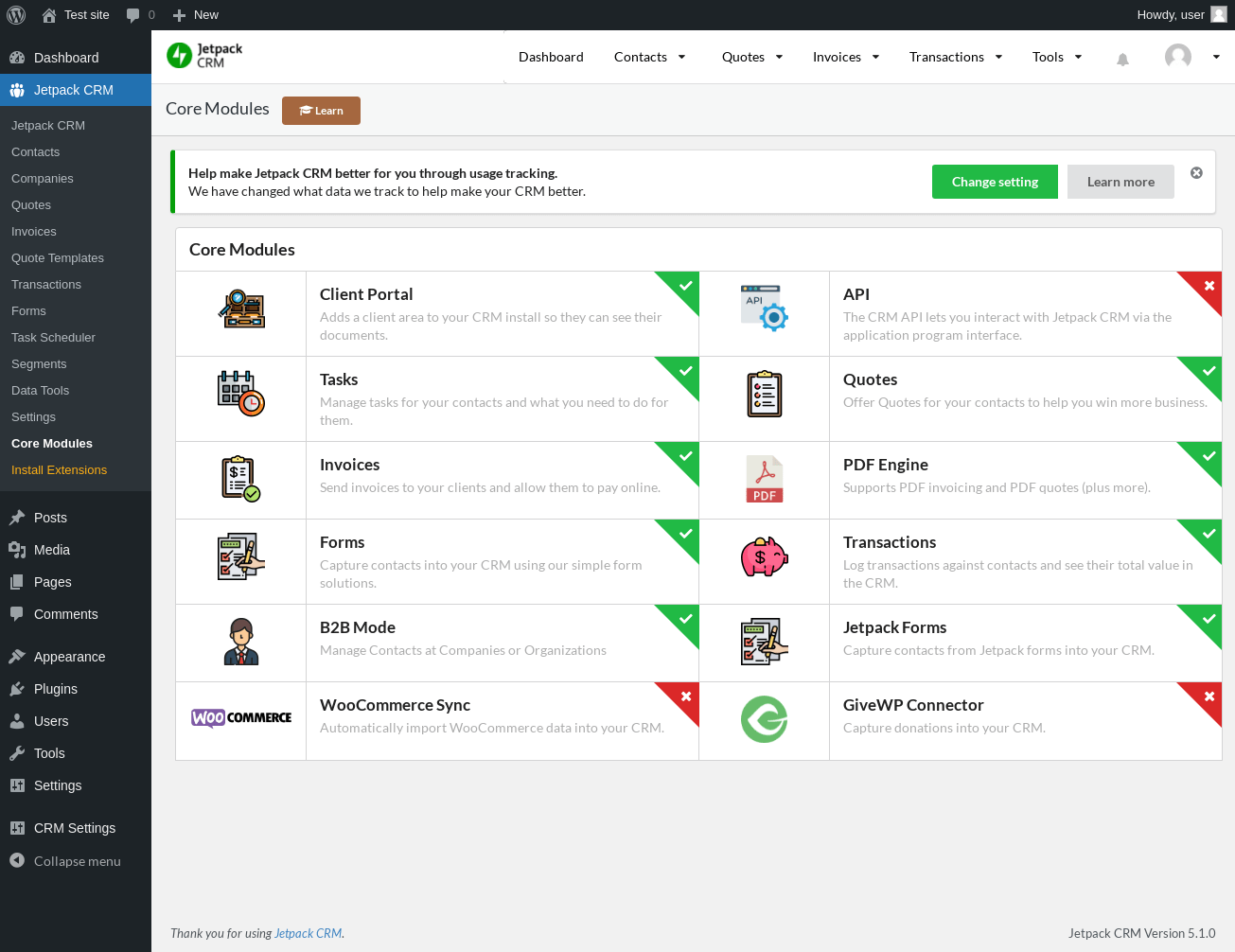
Task: Click the New content button in admin bar
Action: pos(196,15)
